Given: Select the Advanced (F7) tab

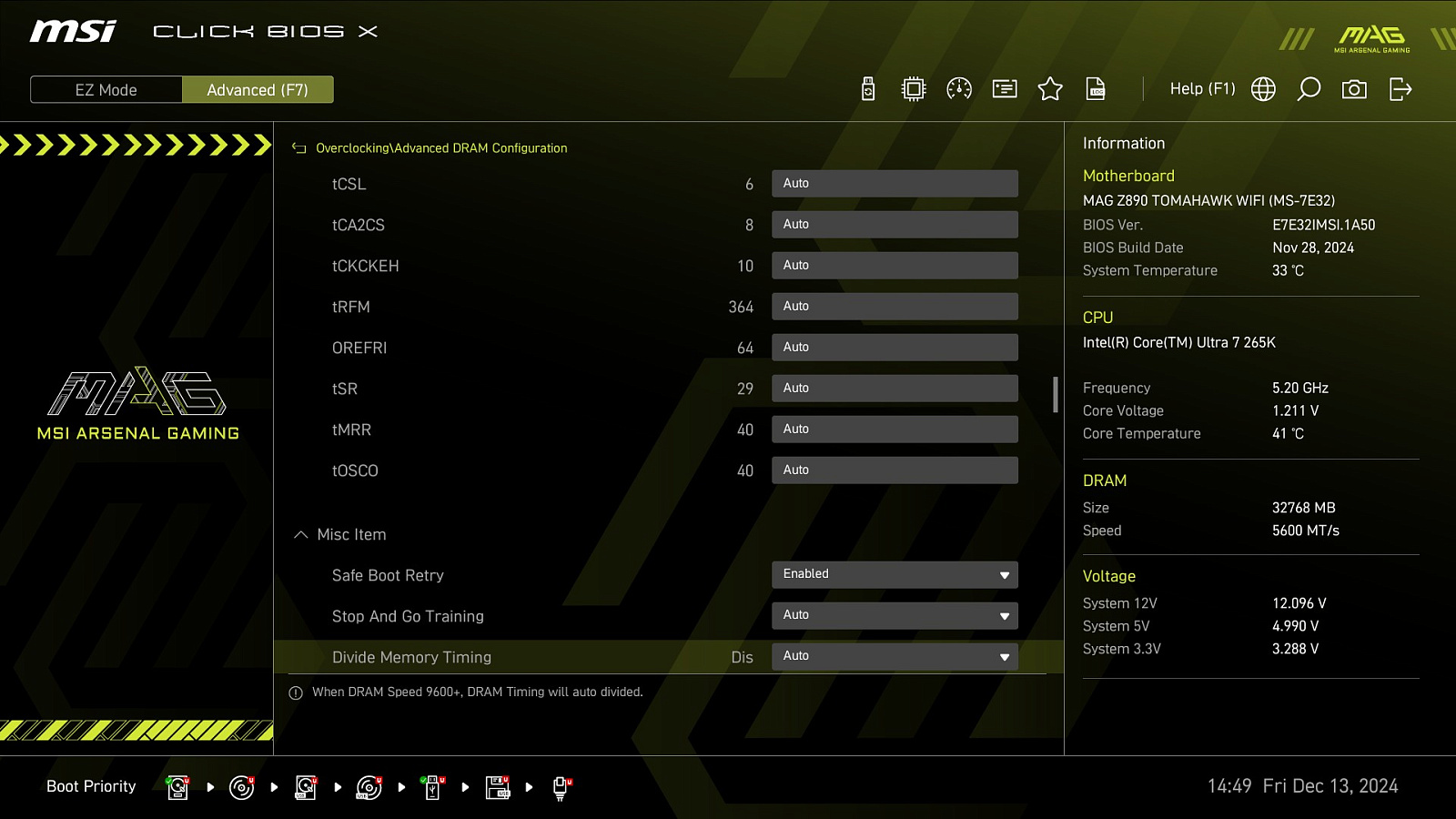Looking at the screenshot, I should tap(258, 90).
